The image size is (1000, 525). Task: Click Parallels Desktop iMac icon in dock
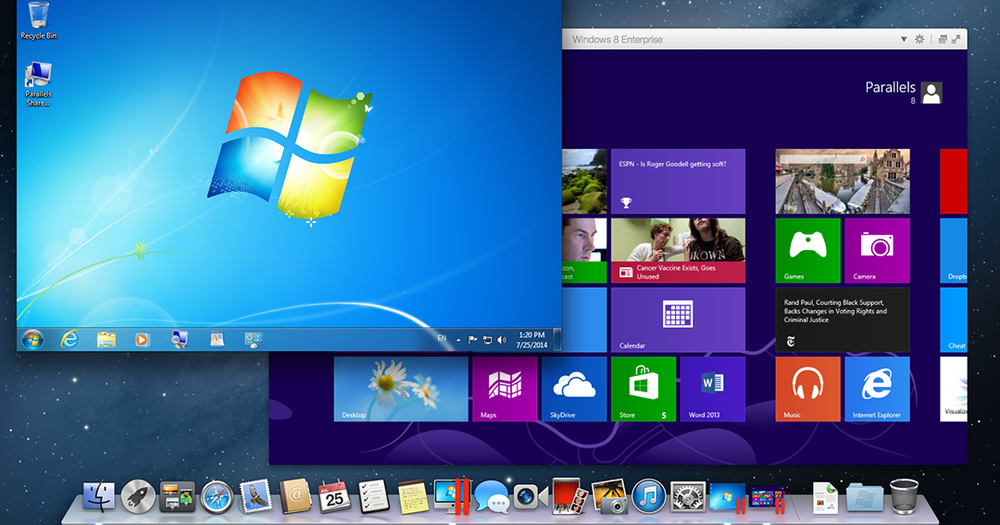pyautogui.click(x=452, y=496)
